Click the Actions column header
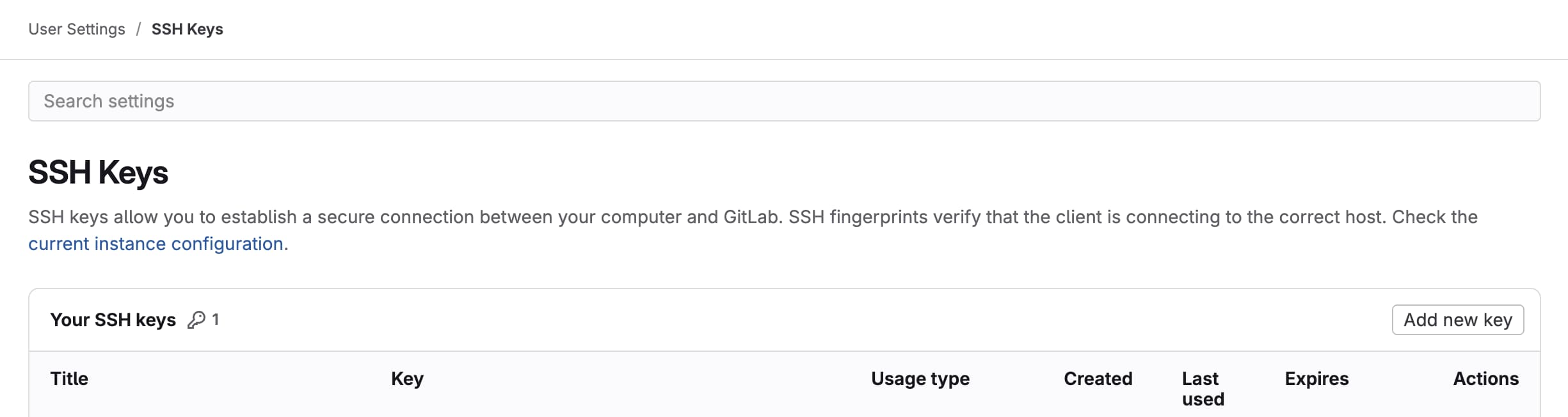This screenshot has height=417, width=1568. (x=1485, y=379)
